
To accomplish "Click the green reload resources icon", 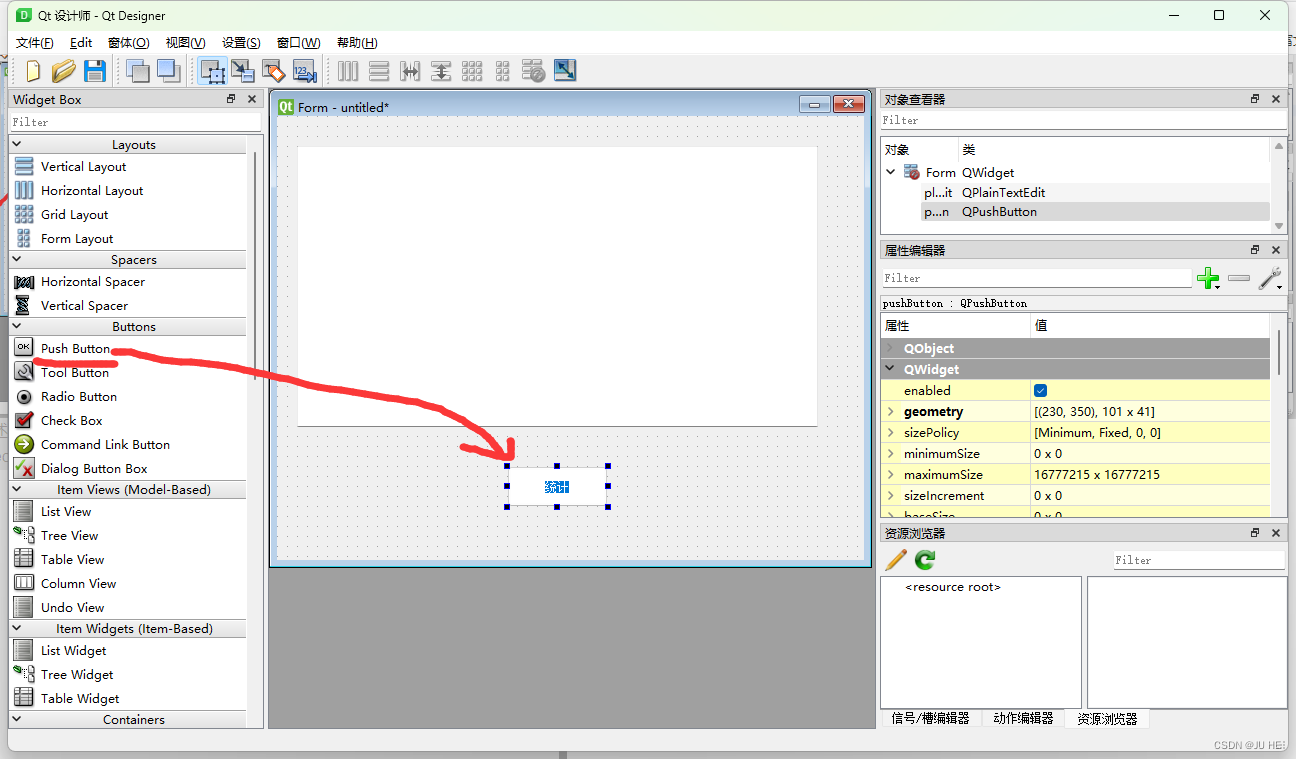I will (x=925, y=560).
